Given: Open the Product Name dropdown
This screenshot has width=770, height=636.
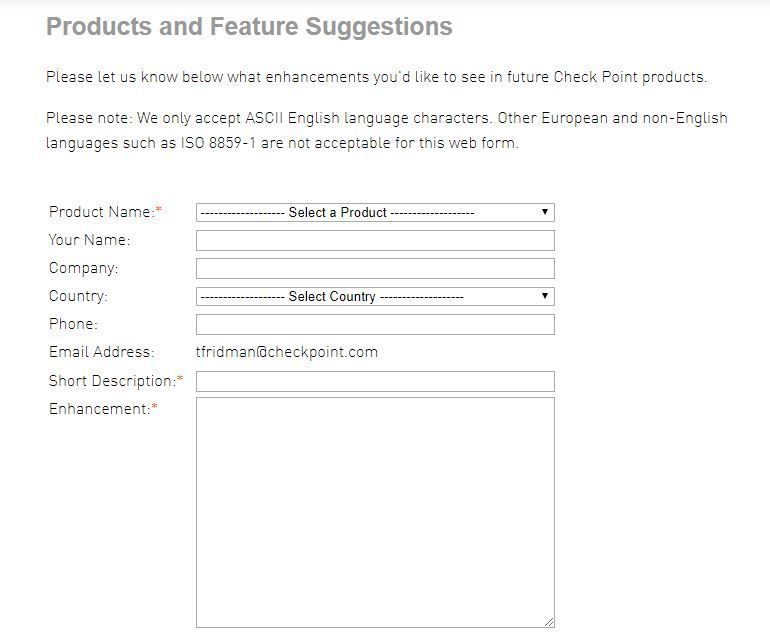Looking at the screenshot, I should tap(375, 212).
